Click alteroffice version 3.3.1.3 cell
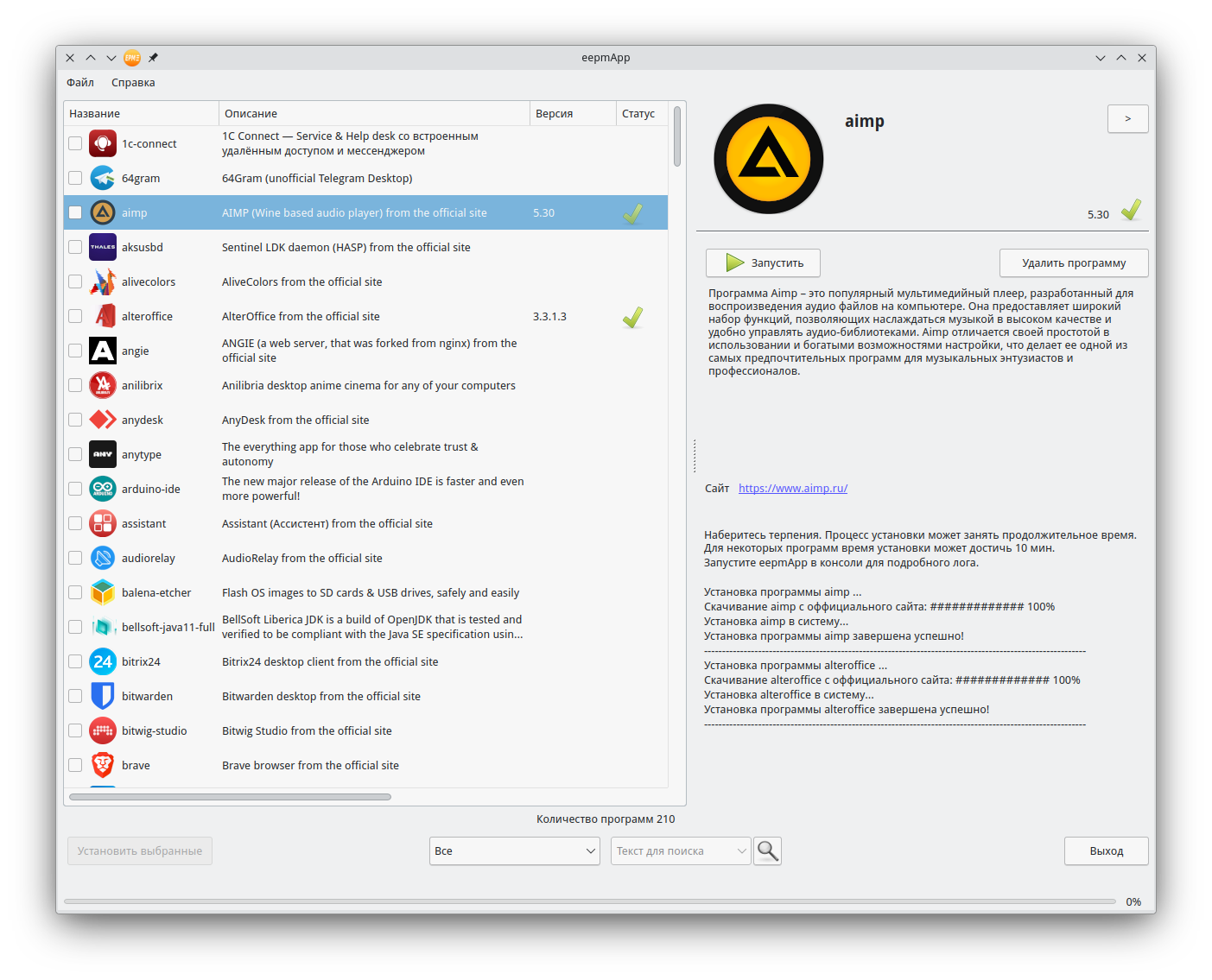 pyautogui.click(x=549, y=317)
